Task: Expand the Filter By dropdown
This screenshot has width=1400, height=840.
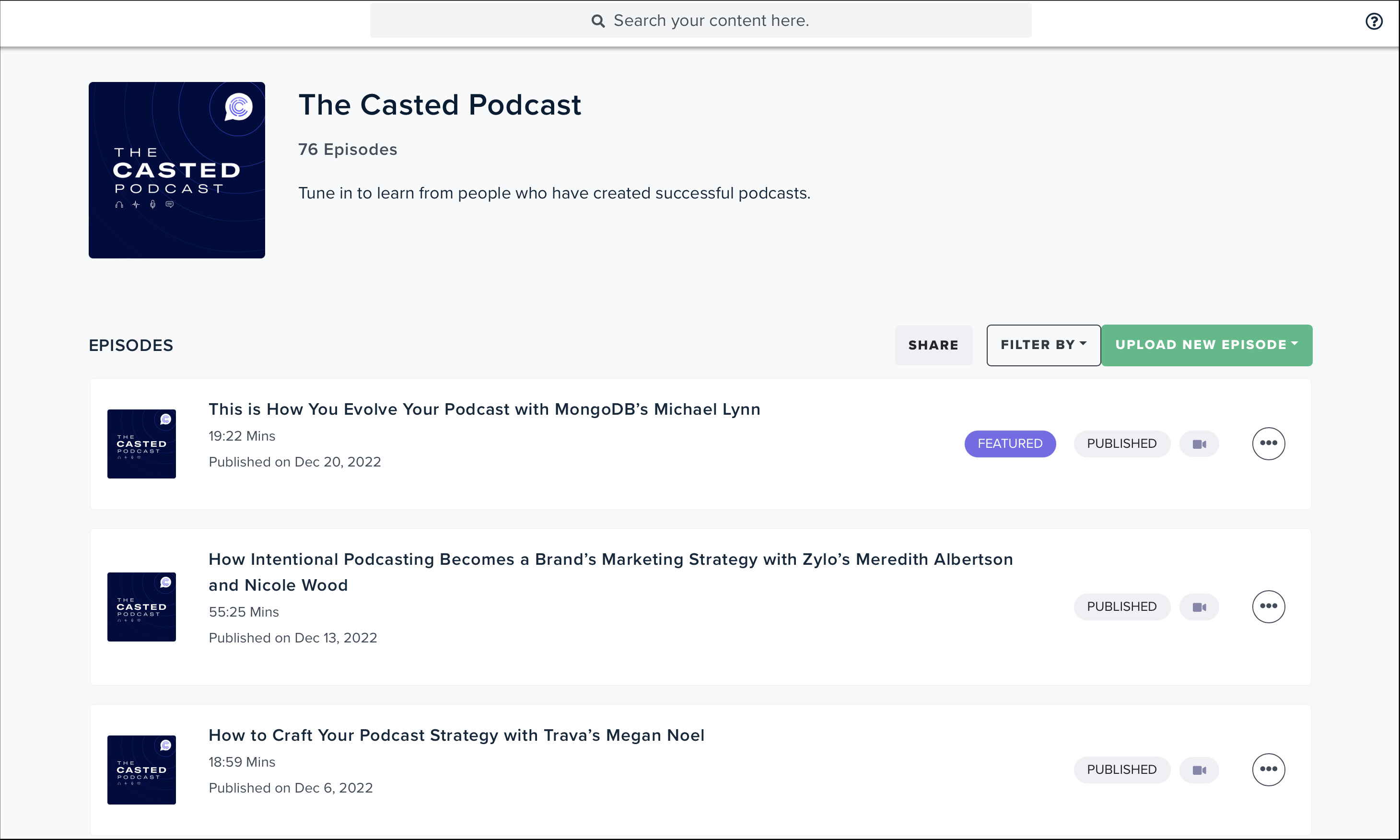Action: [1043, 345]
